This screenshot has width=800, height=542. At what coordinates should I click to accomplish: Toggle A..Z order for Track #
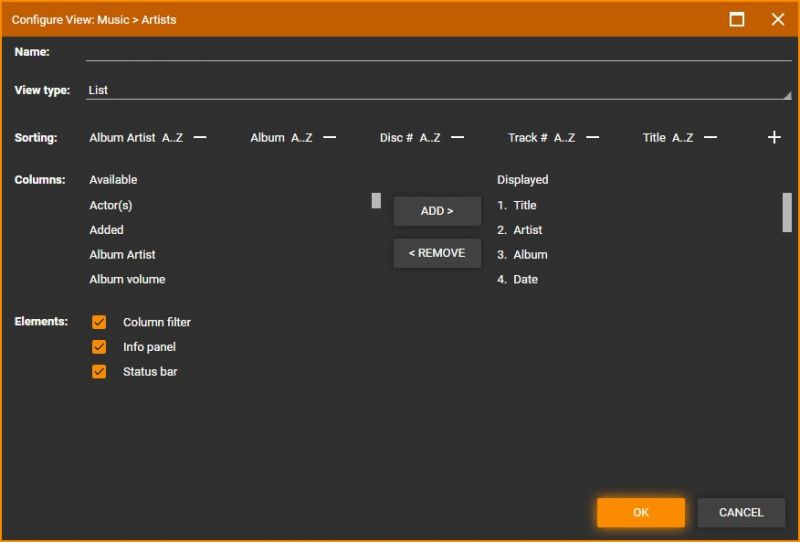pos(564,138)
